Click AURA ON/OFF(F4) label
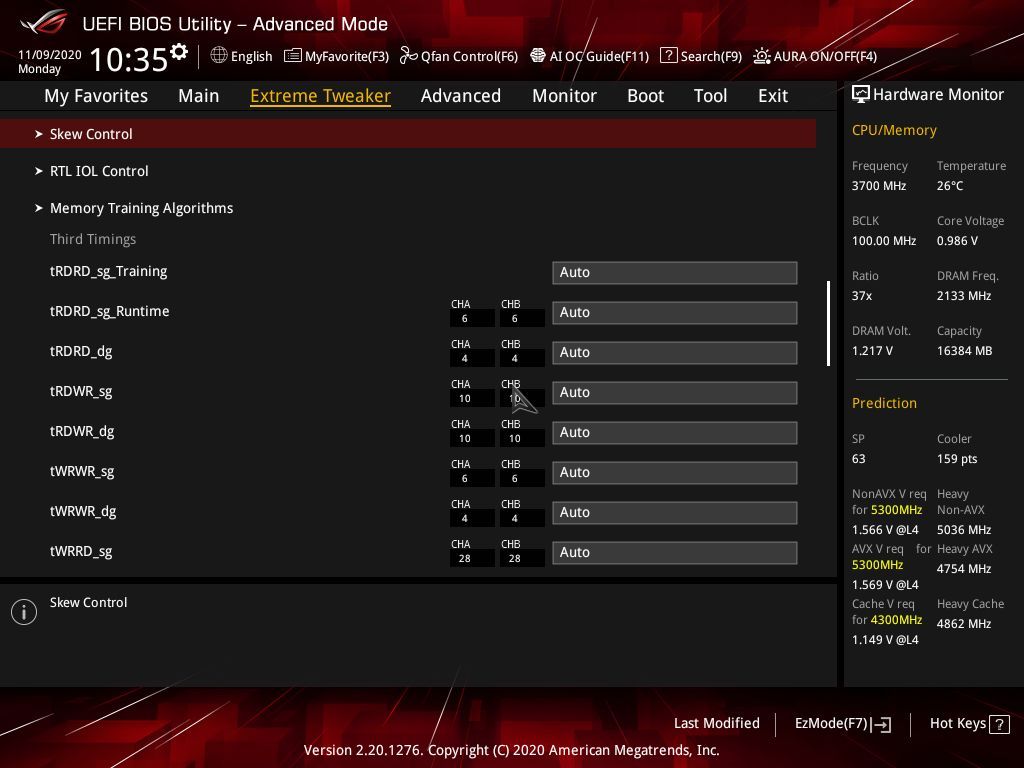 pyautogui.click(x=825, y=56)
